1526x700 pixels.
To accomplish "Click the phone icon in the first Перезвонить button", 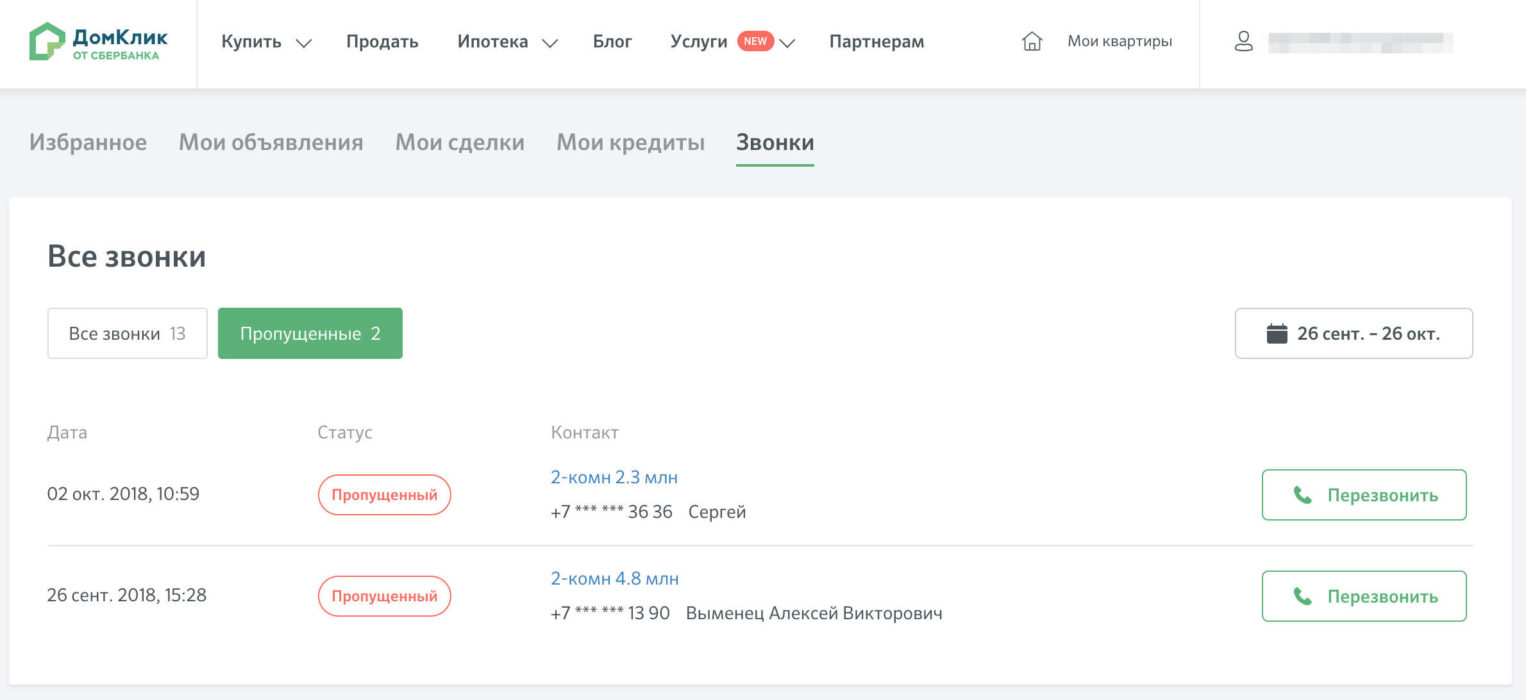I will [1302, 494].
